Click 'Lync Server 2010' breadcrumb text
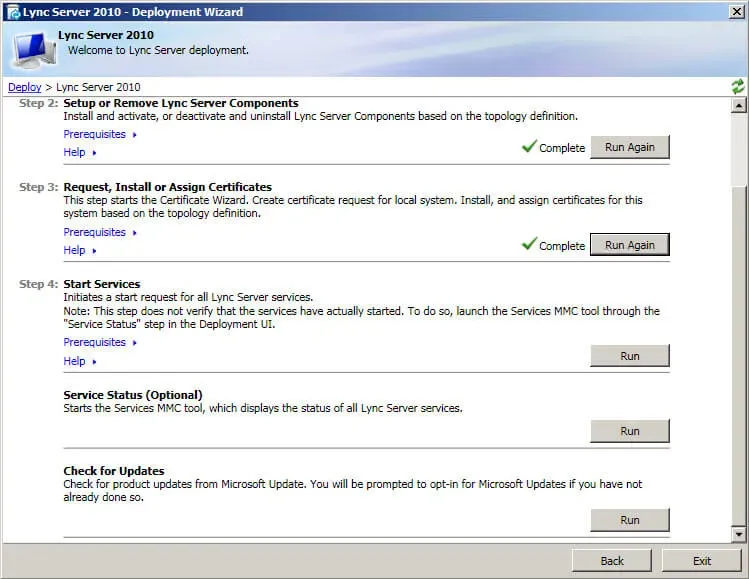749x579 pixels. 98,87
